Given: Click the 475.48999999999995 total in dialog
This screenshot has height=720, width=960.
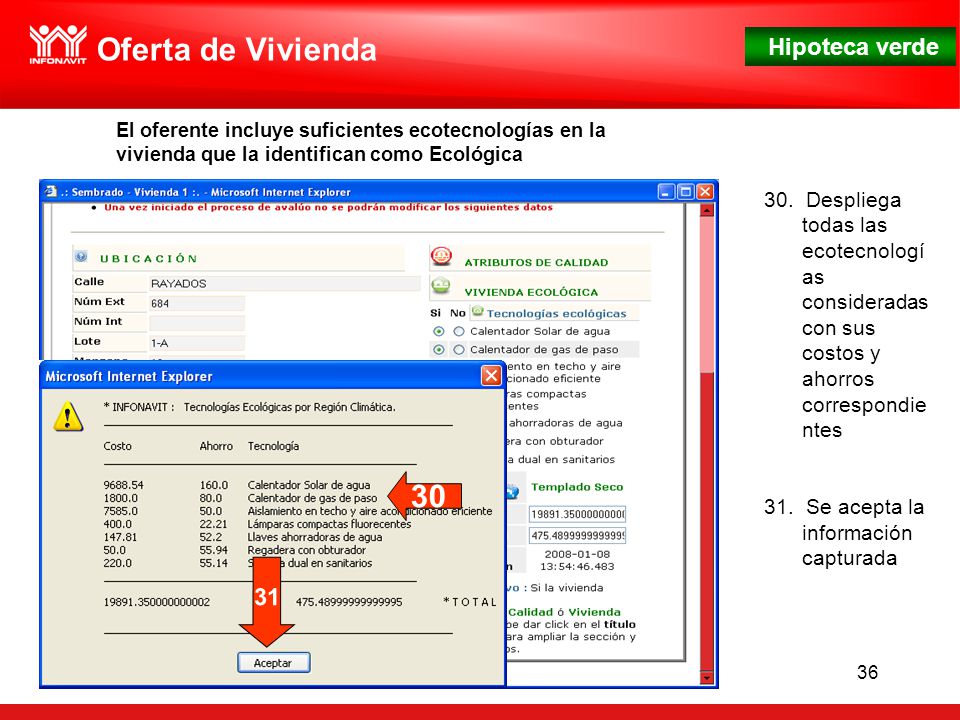Looking at the screenshot, I should 349,602.
